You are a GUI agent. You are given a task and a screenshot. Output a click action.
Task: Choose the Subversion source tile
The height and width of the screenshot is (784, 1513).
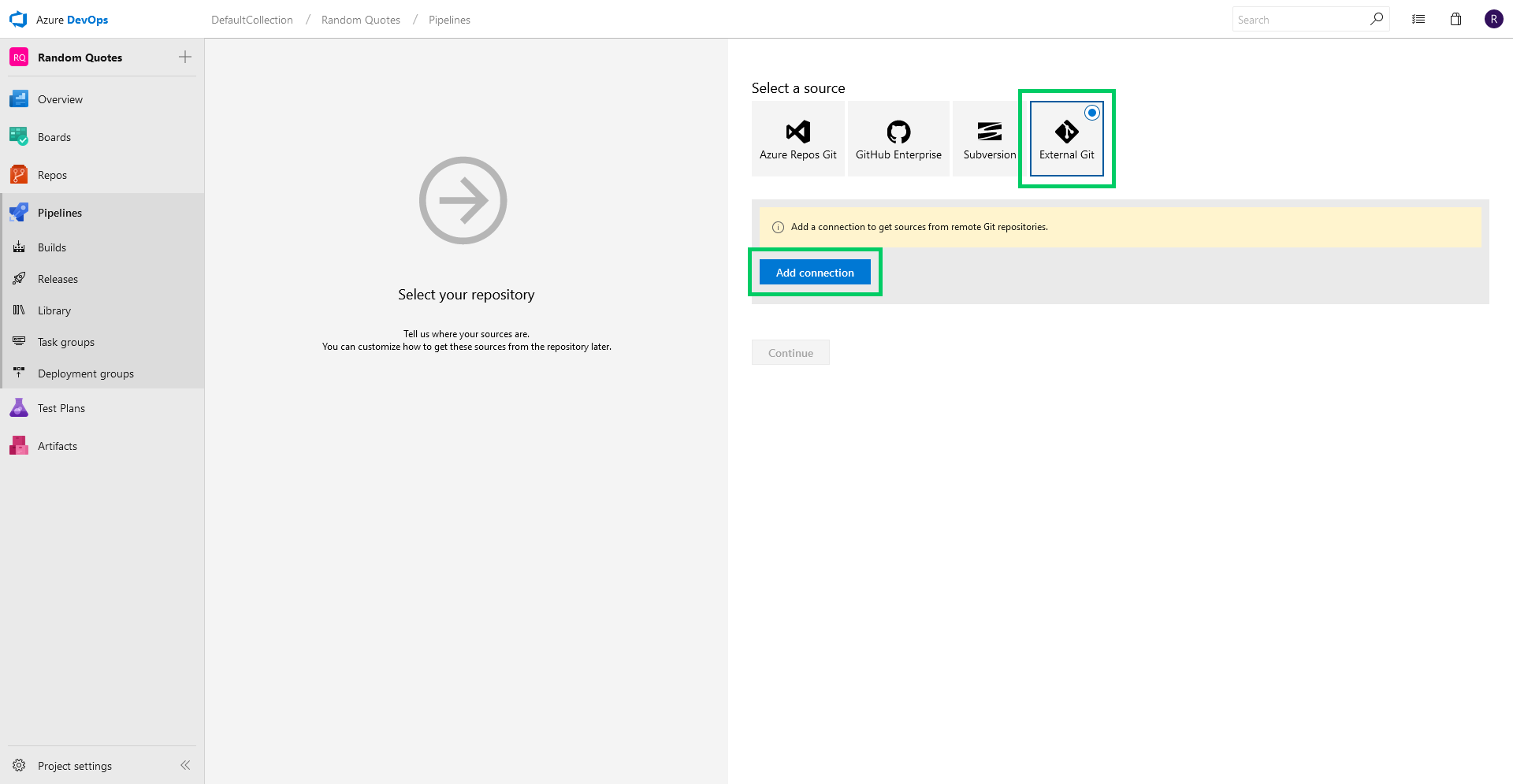[990, 139]
